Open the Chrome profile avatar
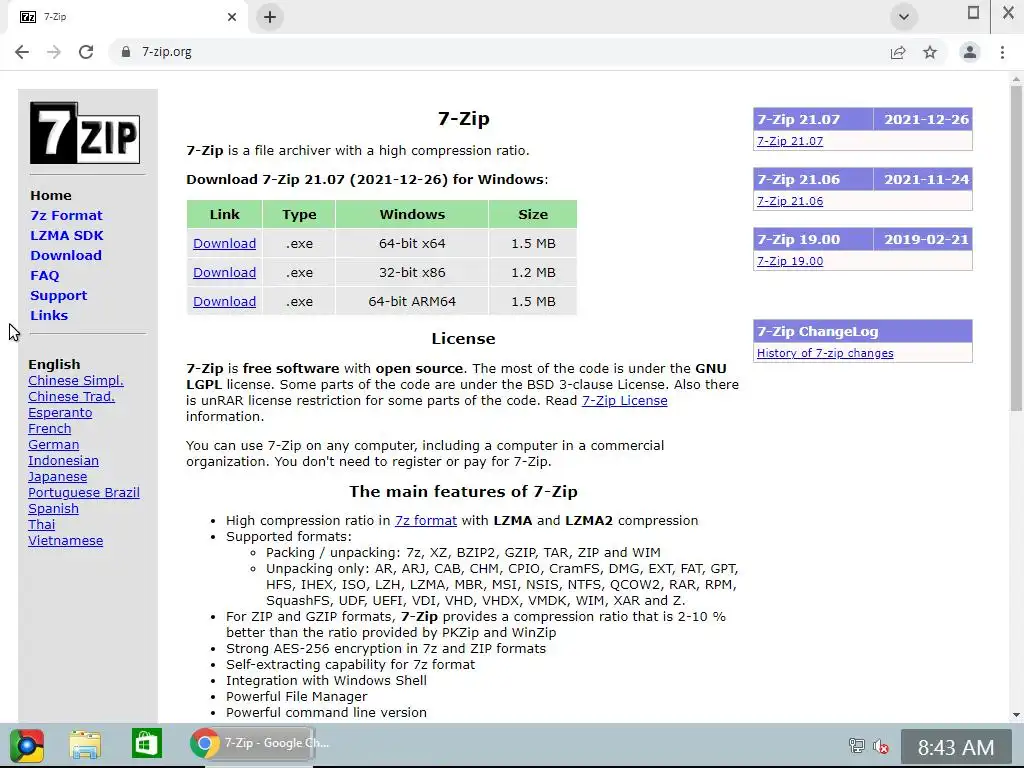The height and width of the screenshot is (768, 1024). 970,52
